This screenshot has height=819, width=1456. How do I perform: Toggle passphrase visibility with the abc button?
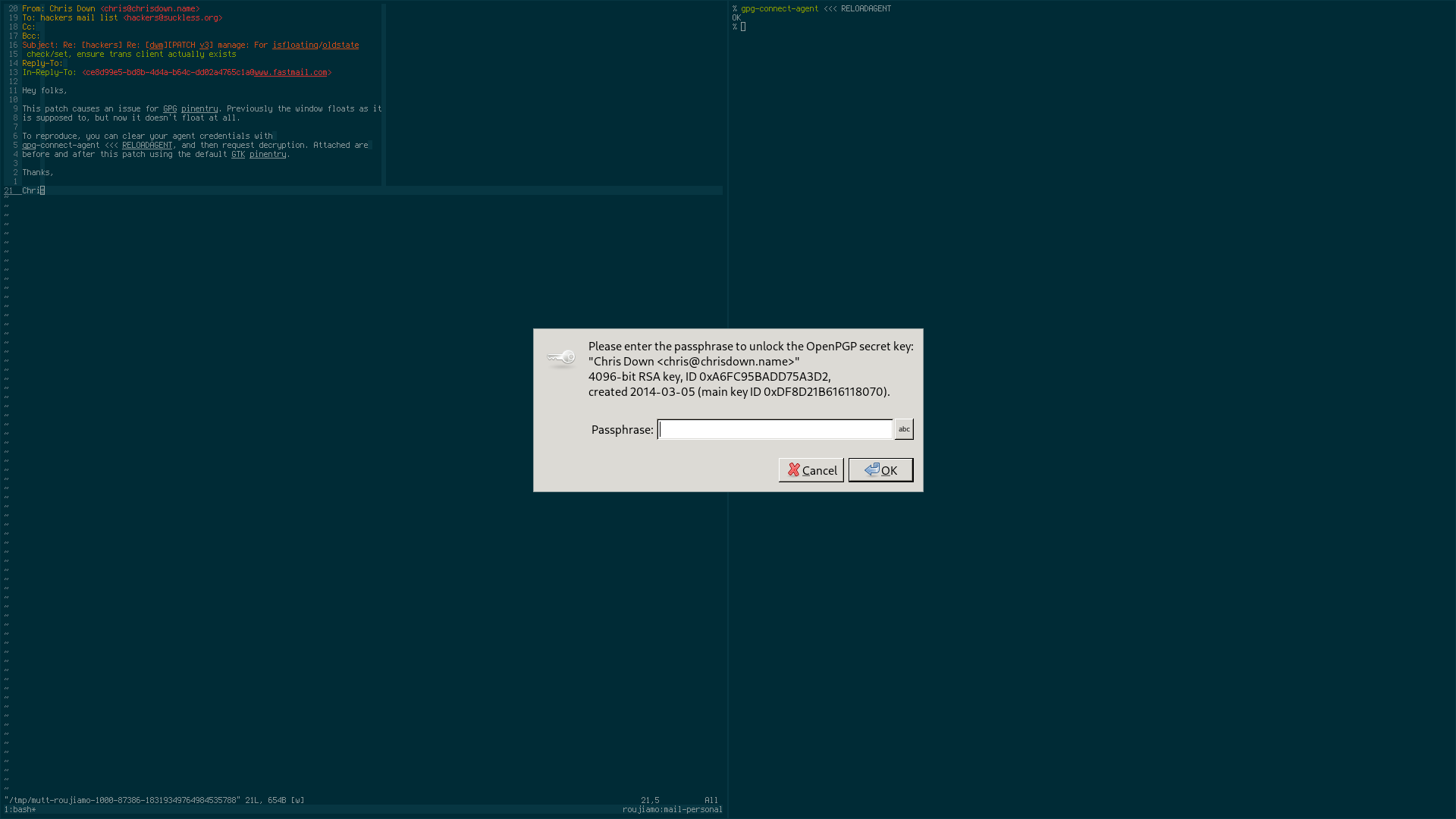(904, 429)
